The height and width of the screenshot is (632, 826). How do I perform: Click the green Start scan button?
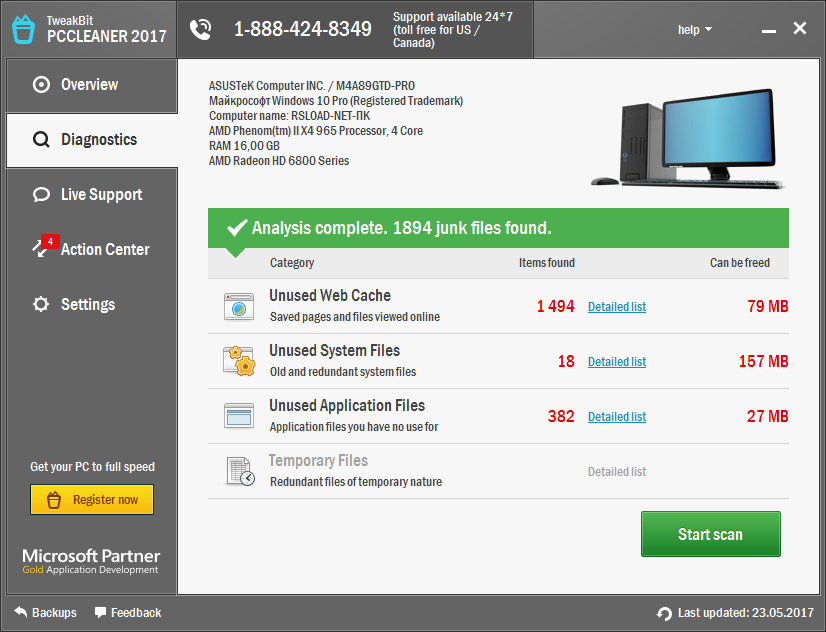coord(711,534)
